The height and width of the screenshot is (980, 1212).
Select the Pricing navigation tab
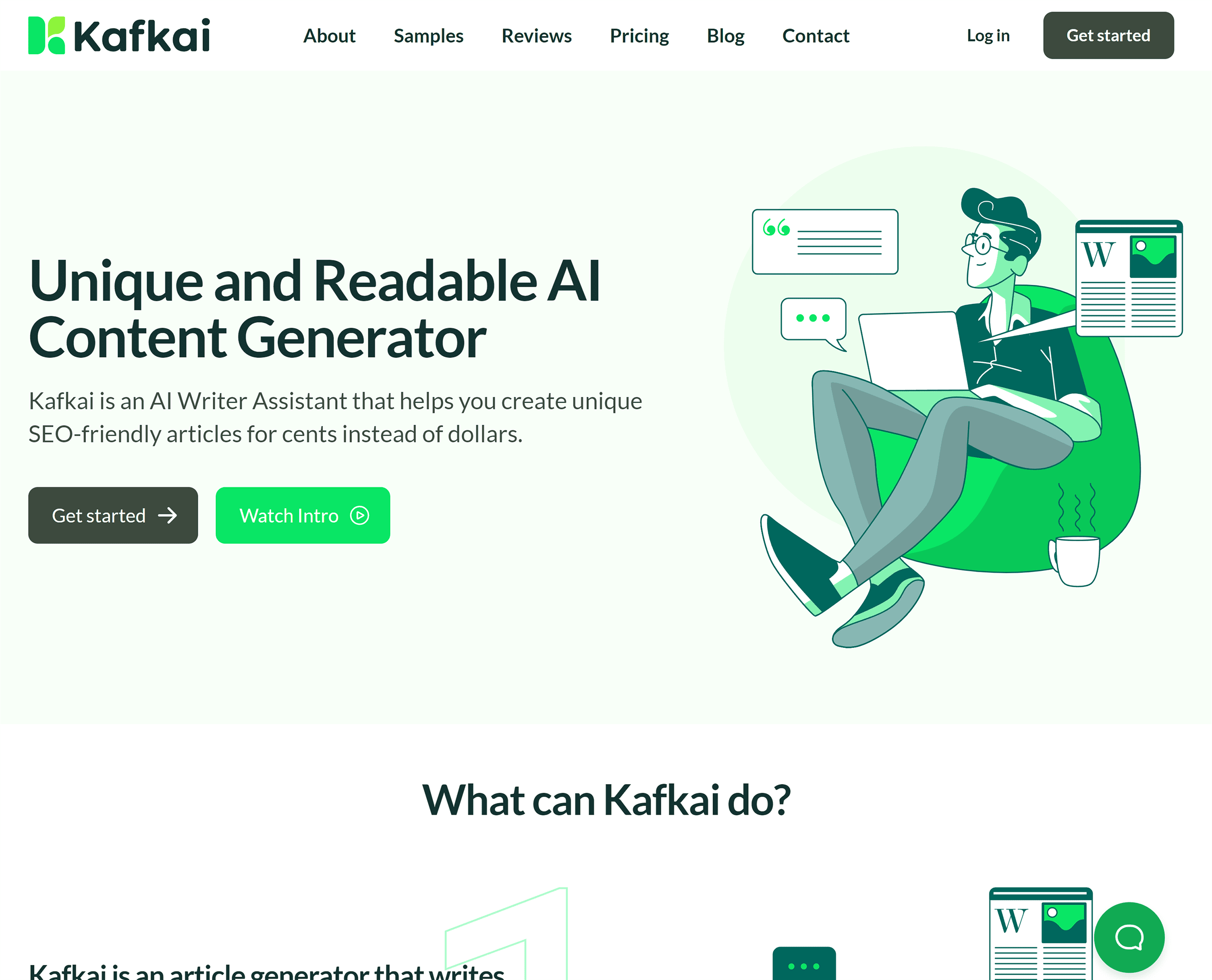click(639, 35)
